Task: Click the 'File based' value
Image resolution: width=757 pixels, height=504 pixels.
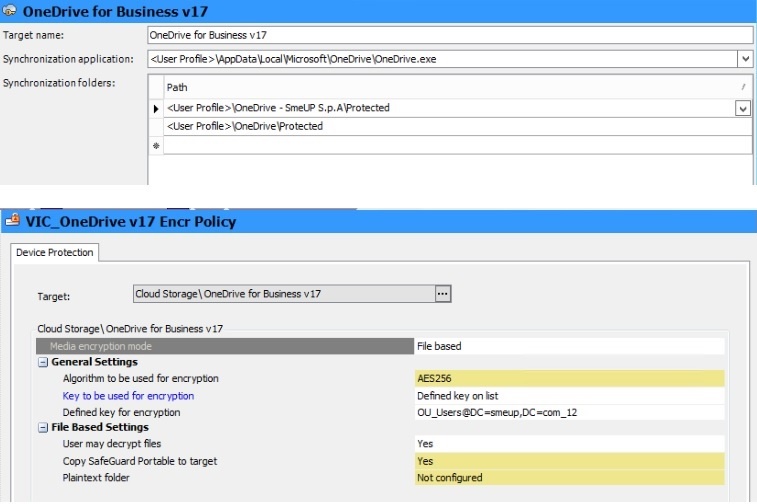Action: pyautogui.click(x=570, y=346)
